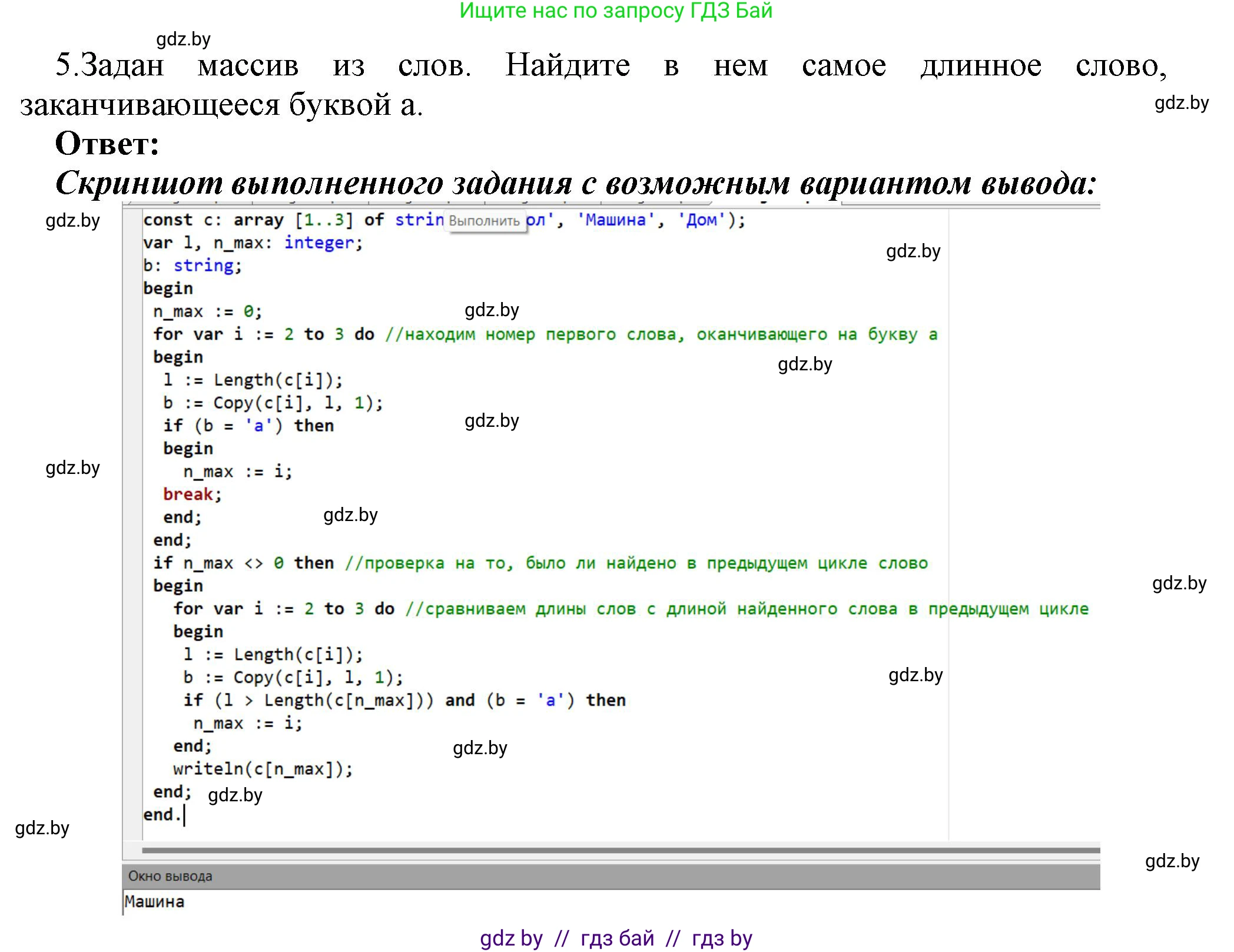The width and height of the screenshot is (1234, 952).
Task: Click the integer type keyword
Action: [x=319, y=243]
